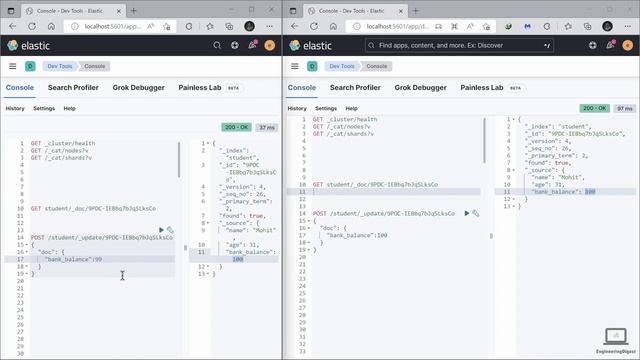This screenshot has height=360, width=640.
Task: Collapse line 15 block in left editor
Action: tap(27, 245)
